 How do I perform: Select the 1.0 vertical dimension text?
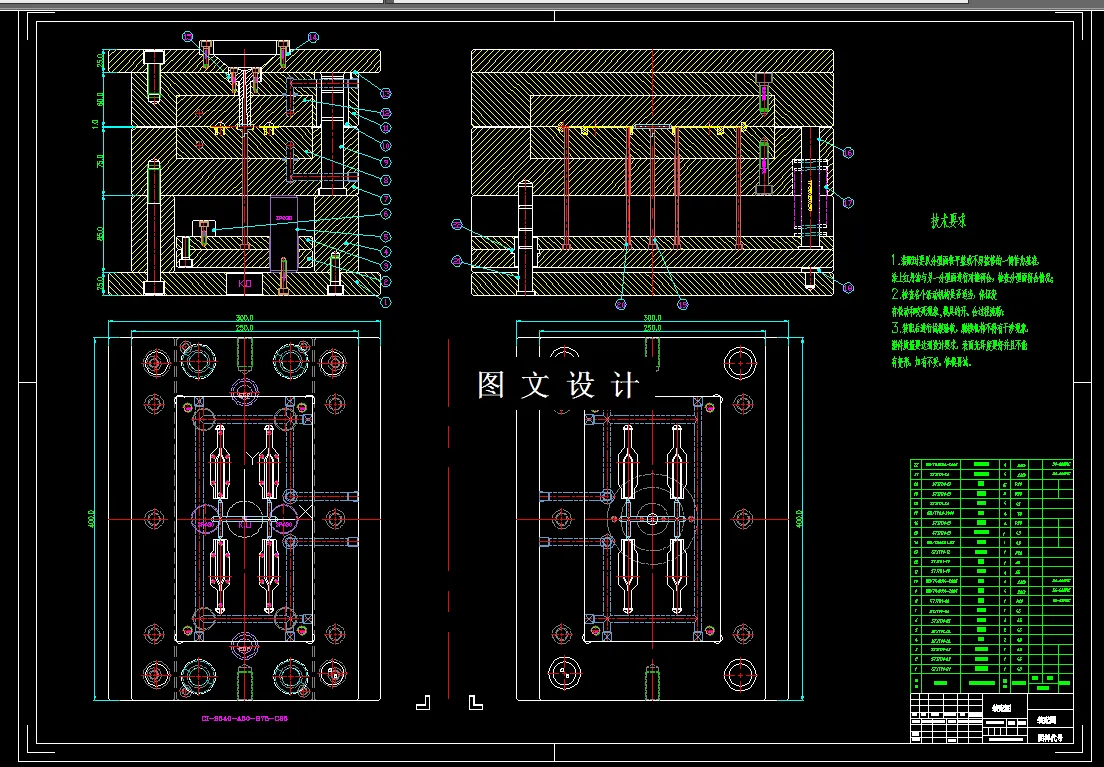click(96, 125)
